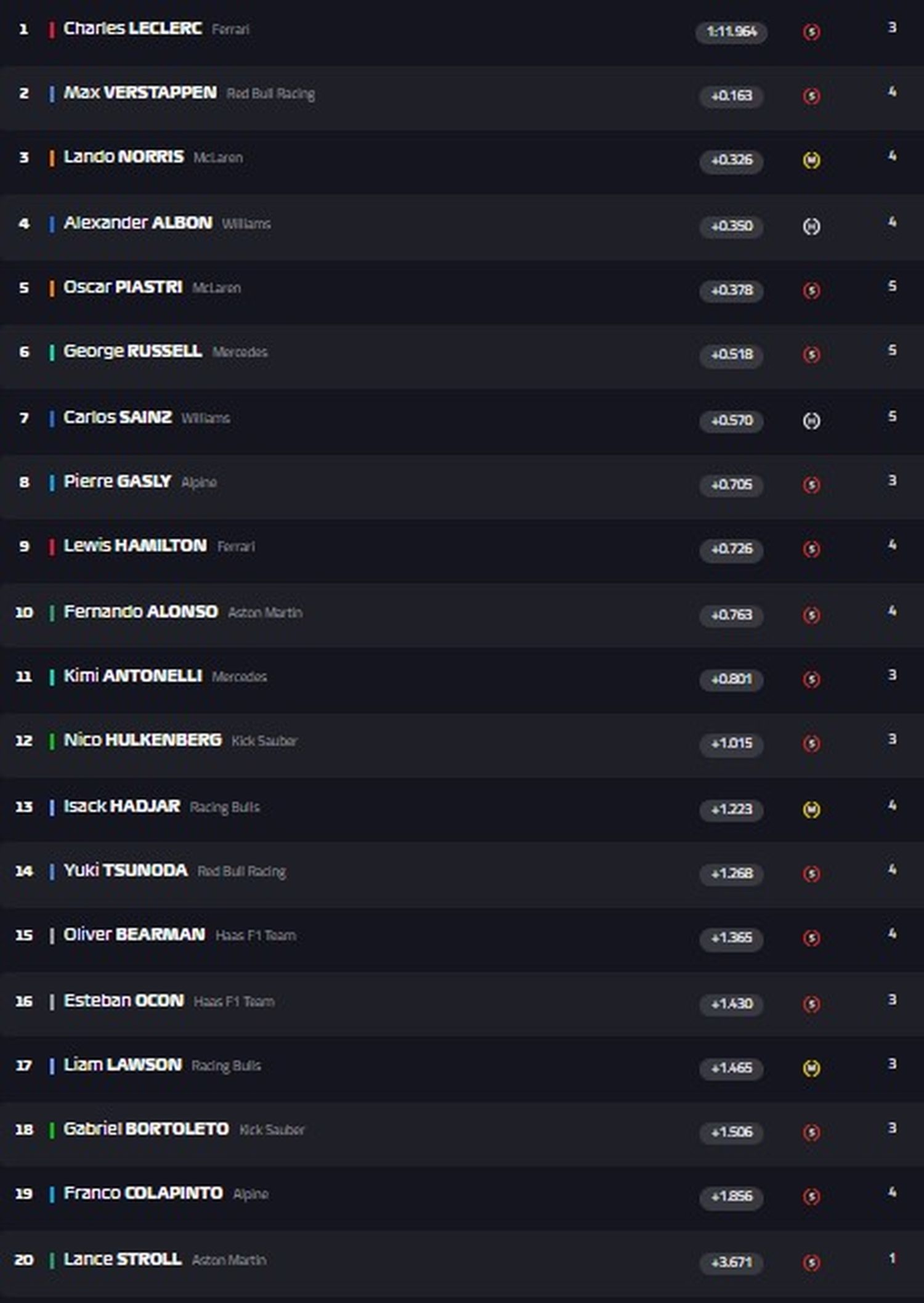
Task: Click the Kick Sauber label beside Hulkenberg
Action: 264,741
